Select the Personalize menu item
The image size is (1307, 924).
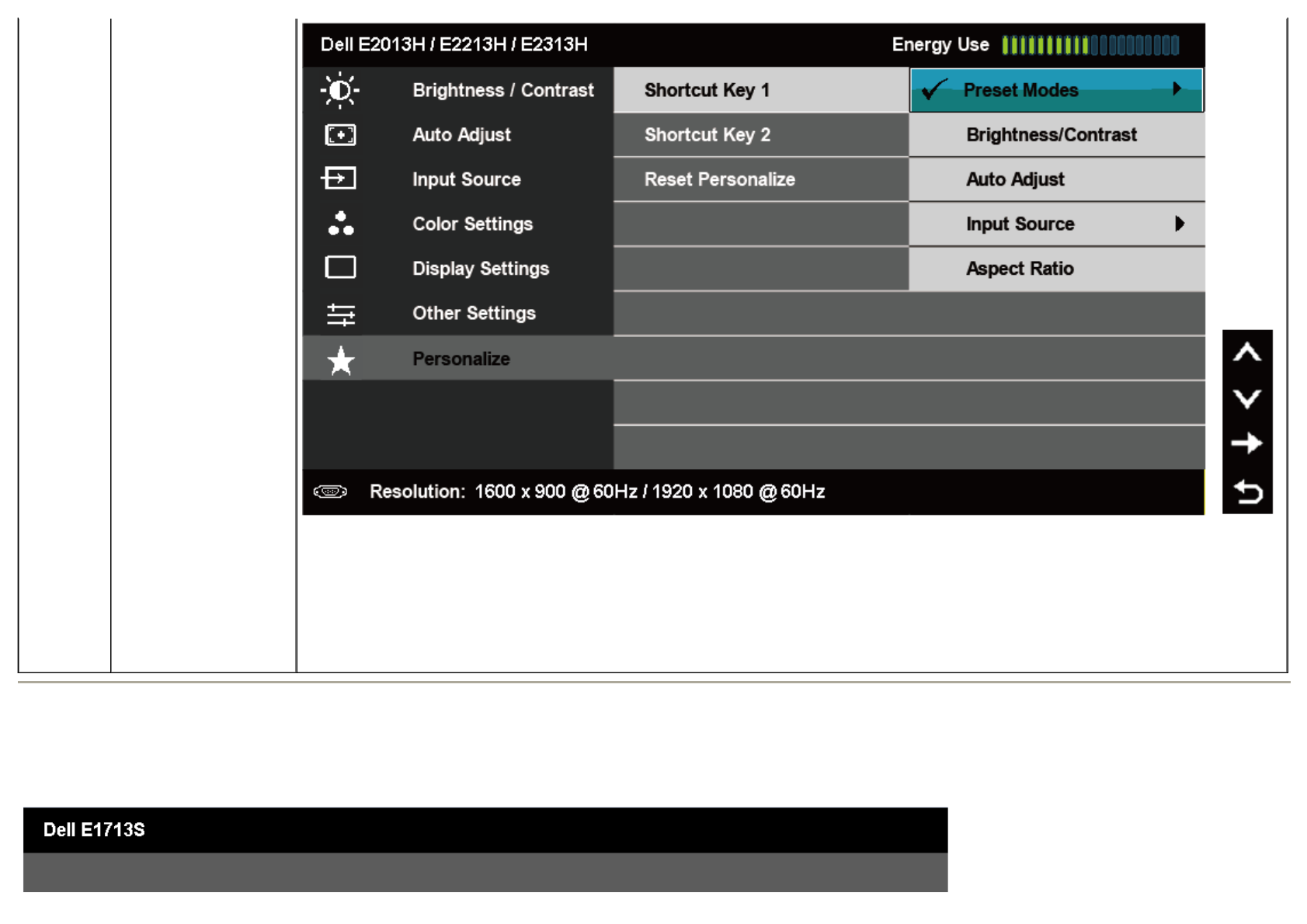click(458, 359)
